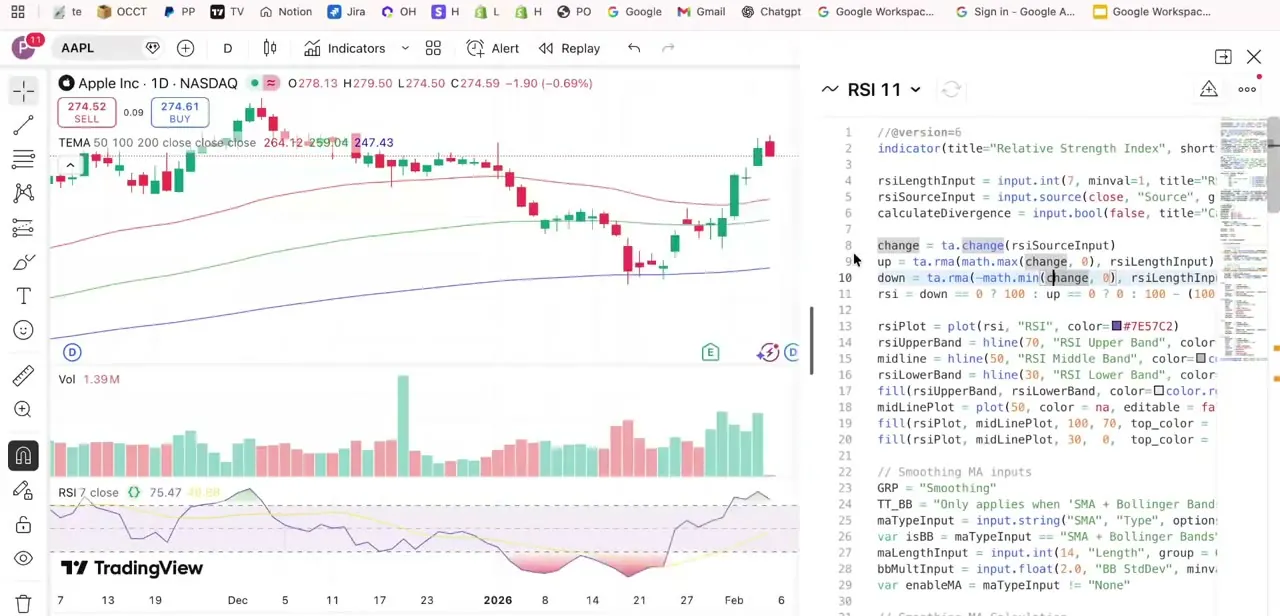Viewport: 1280px width, 616px height.
Task: Click the Pine editor refresh icon
Action: click(951, 90)
